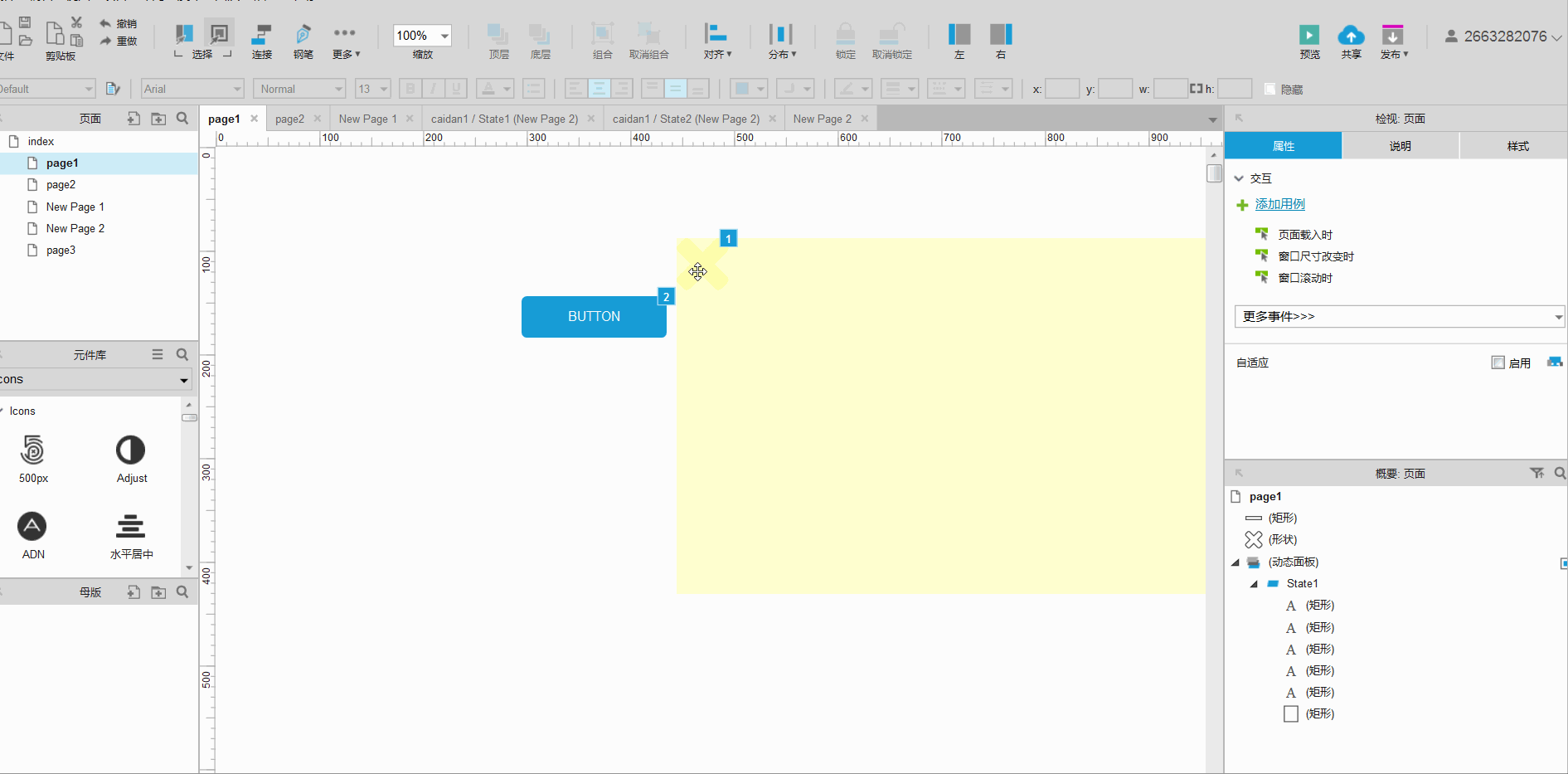Image resolution: width=1568 pixels, height=774 pixels.
Task: Toggle the left panels (左) visibility
Action: pyautogui.click(x=959, y=34)
